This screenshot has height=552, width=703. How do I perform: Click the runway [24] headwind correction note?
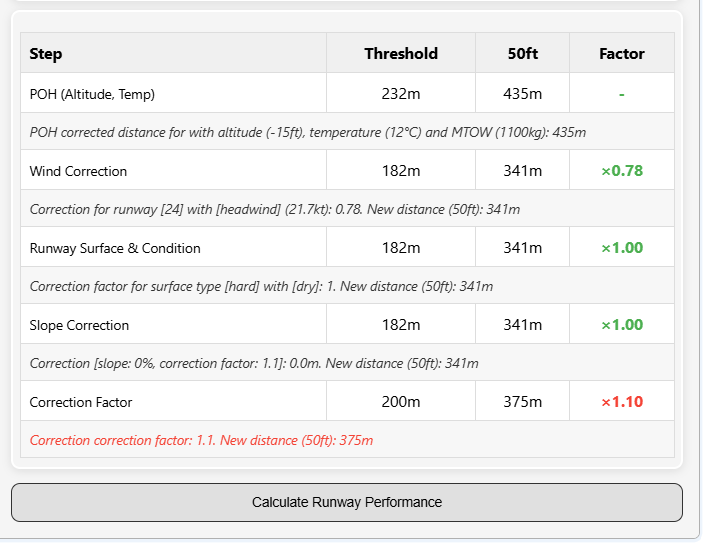coord(274,209)
